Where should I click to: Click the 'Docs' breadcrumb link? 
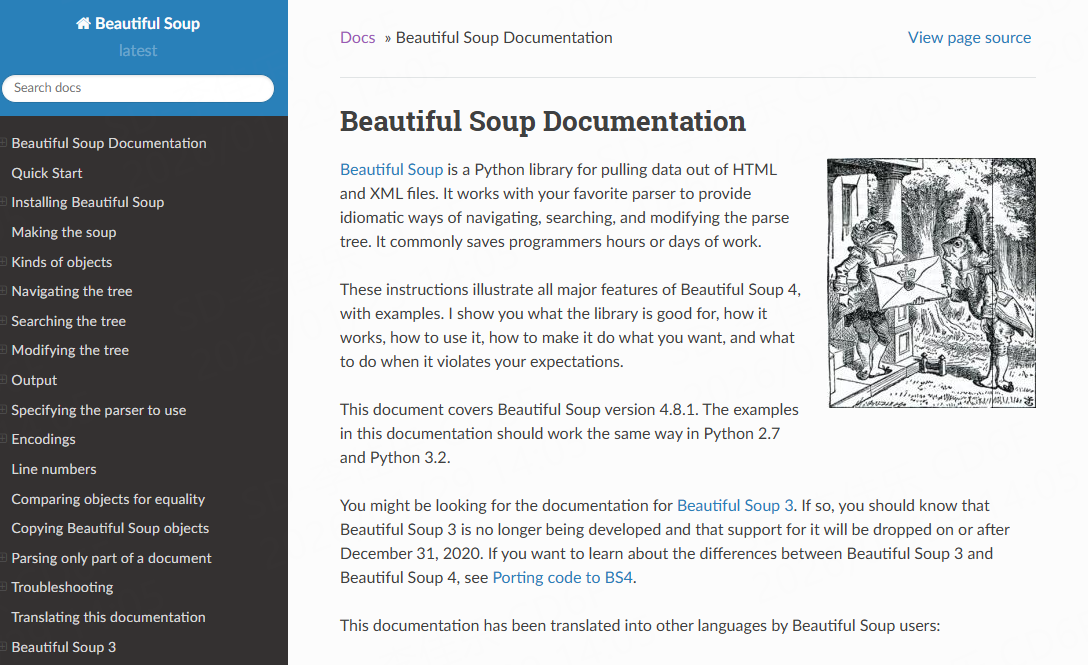(357, 37)
